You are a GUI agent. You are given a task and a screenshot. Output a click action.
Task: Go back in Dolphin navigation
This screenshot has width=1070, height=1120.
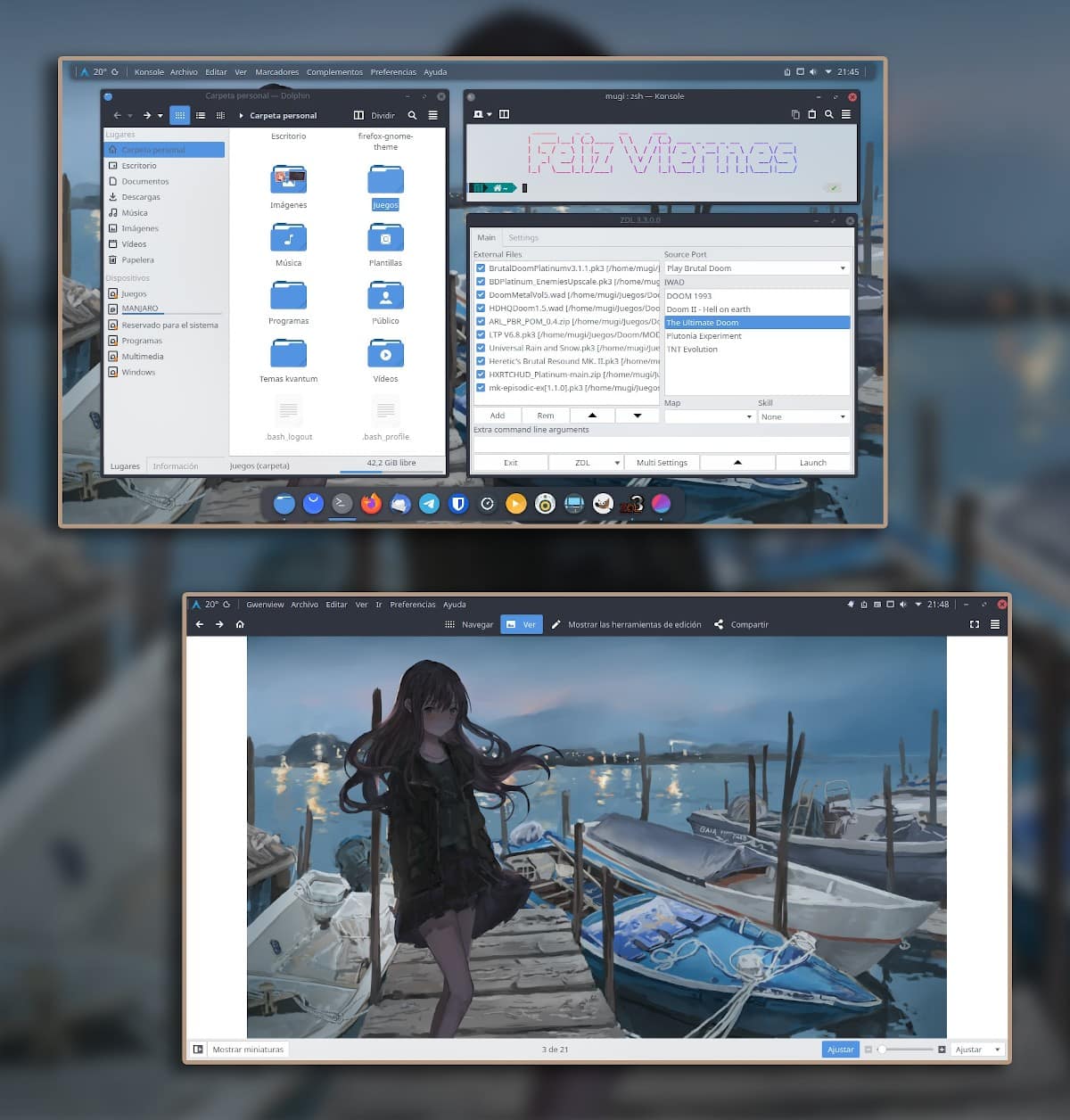point(117,115)
